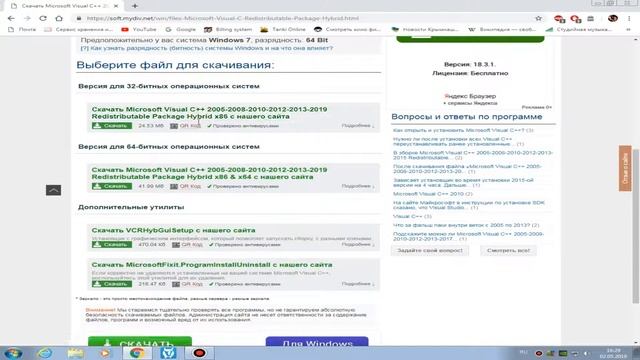Click the address bar URL
Viewport: 640px width, 360px height.
(222, 18)
